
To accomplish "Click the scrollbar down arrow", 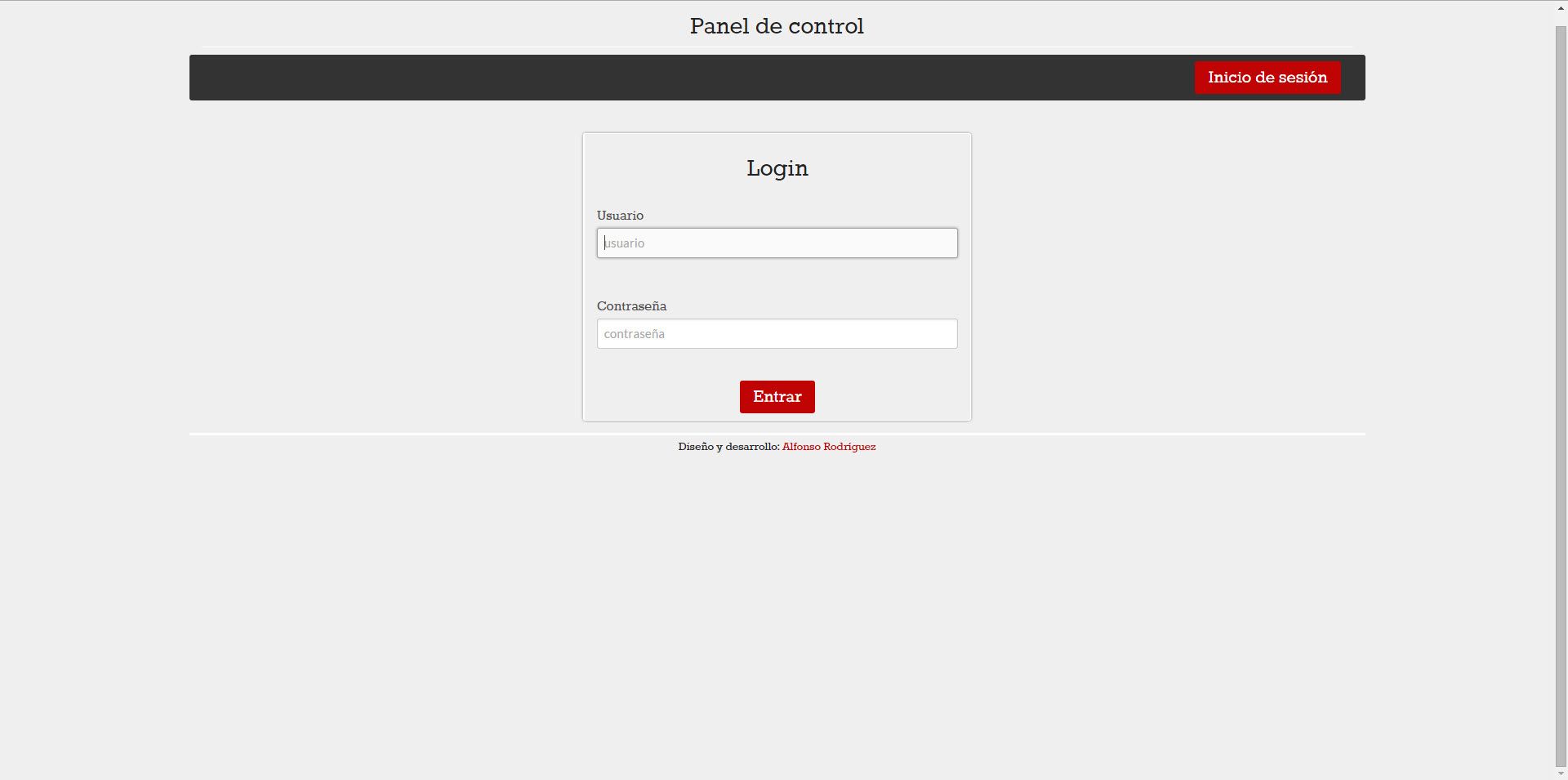I will pyautogui.click(x=1561, y=773).
